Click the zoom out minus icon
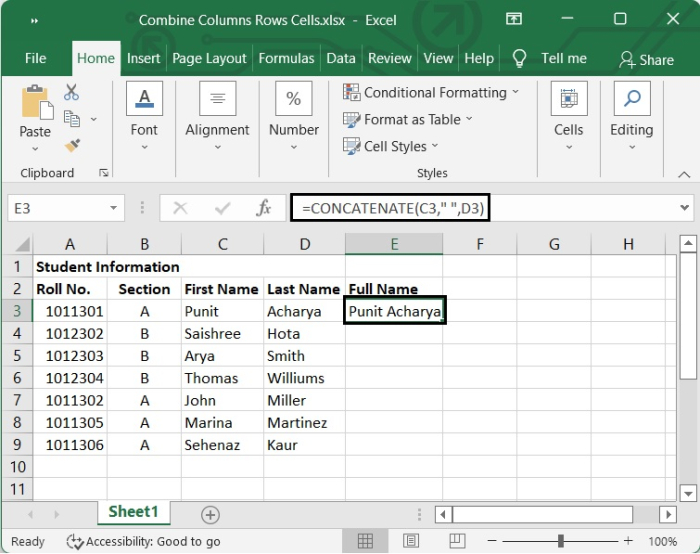This screenshot has width=700, height=554. [x=492, y=541]
